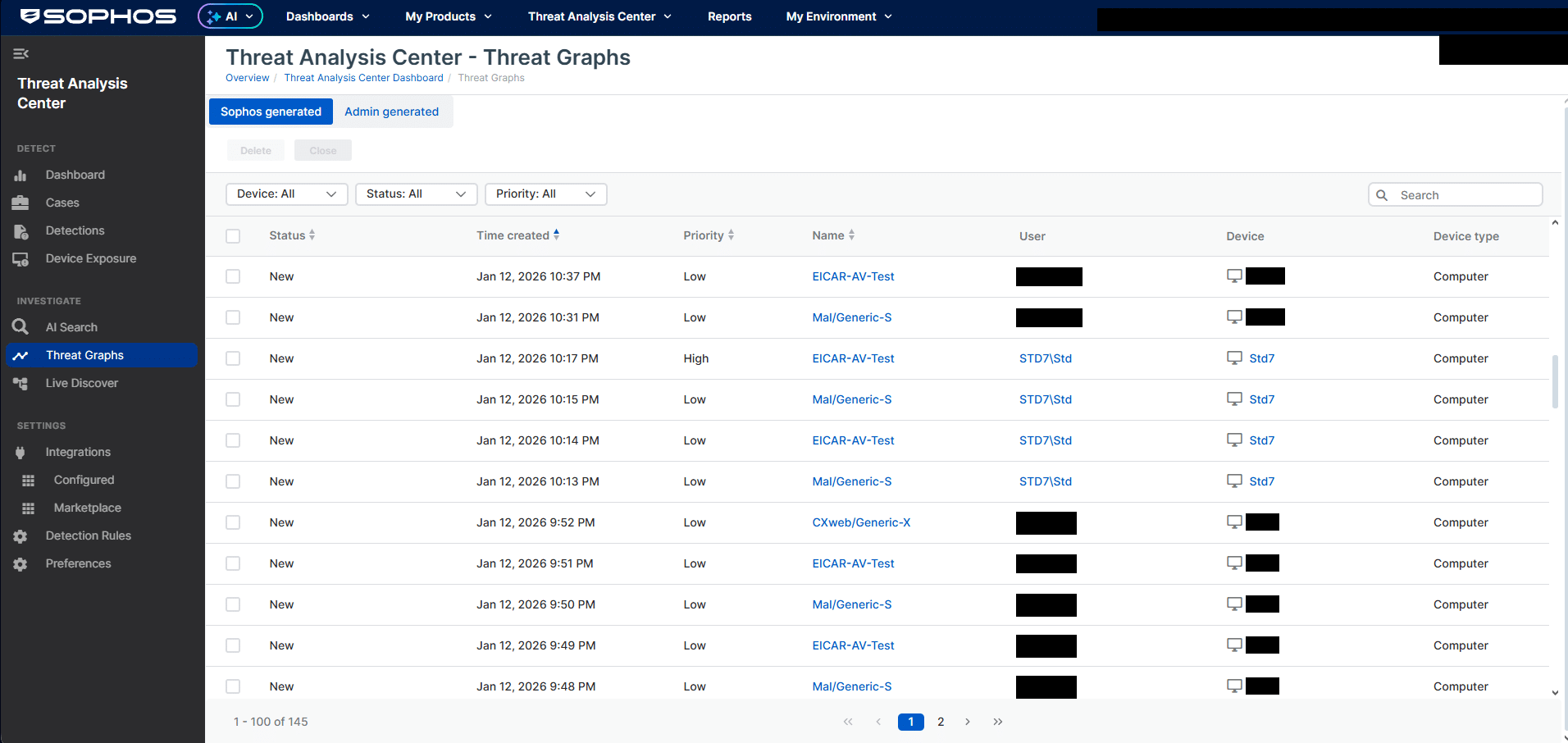Check the 10:31 PM Mal/Generic-S row
This screenshot has height=743, width=1568.
[233, 317]
